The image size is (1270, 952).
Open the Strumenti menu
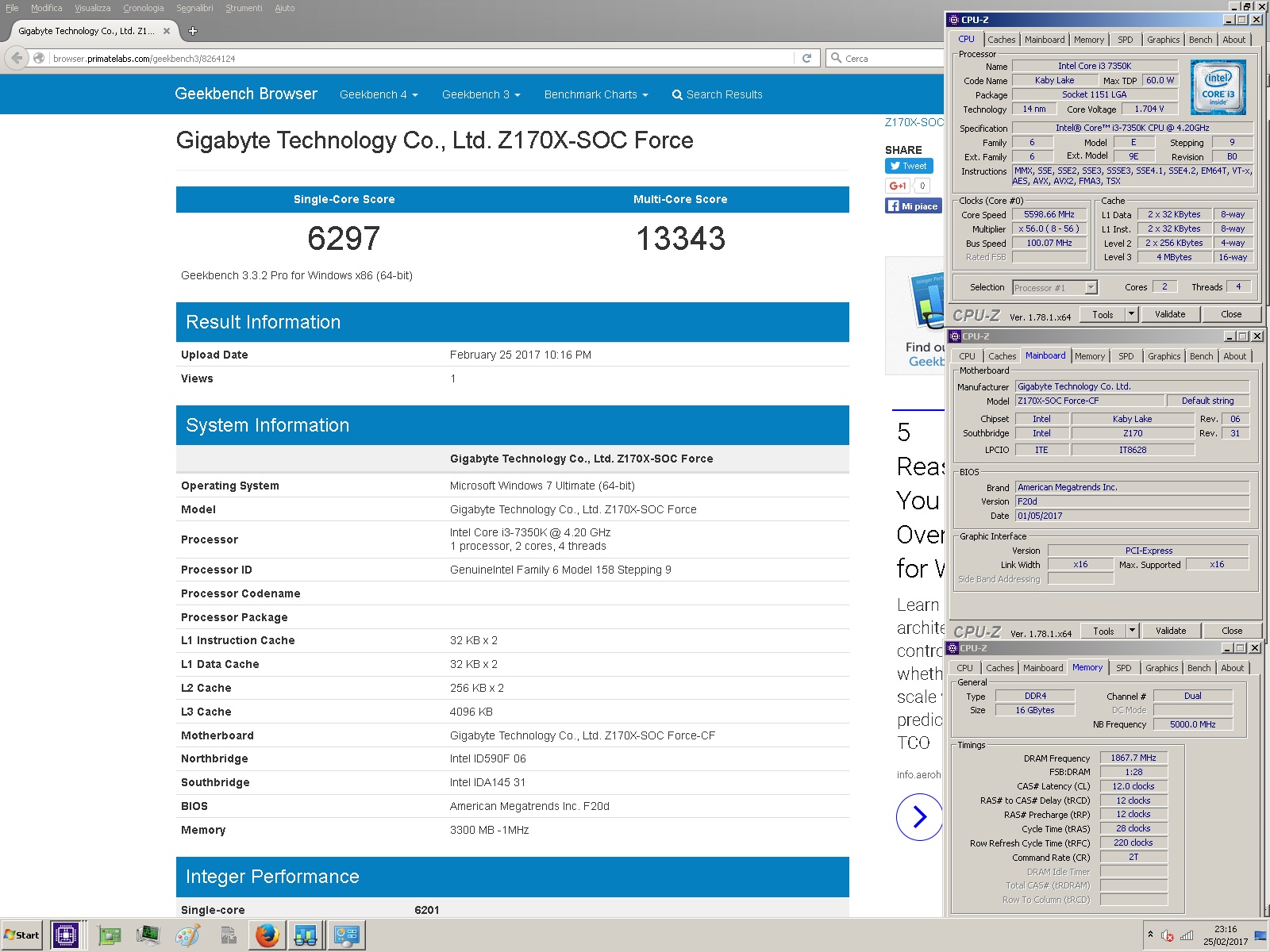(244, 8)
